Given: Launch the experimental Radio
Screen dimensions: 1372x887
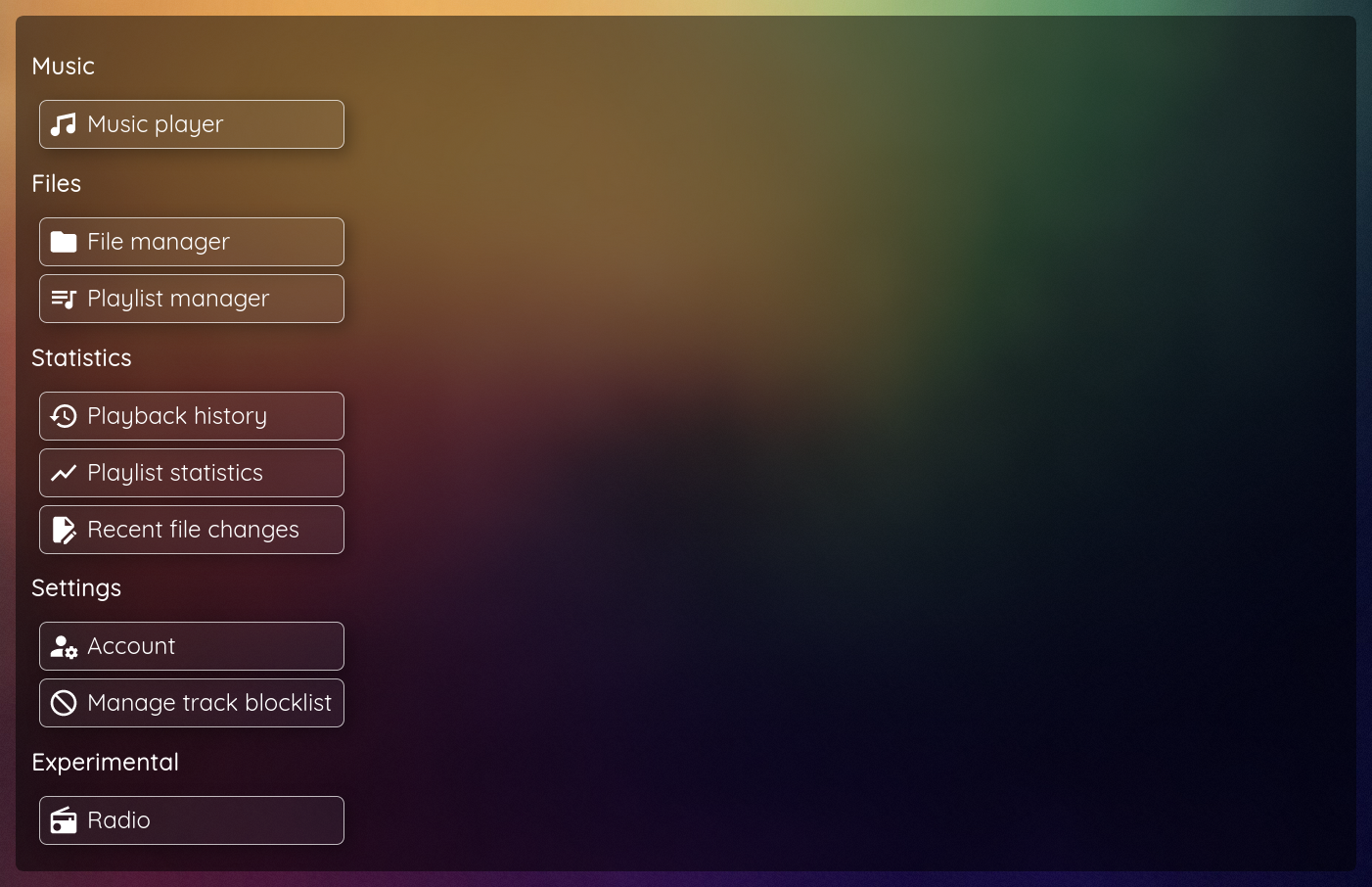Looking at the screenshot, I should click(192, 820).
